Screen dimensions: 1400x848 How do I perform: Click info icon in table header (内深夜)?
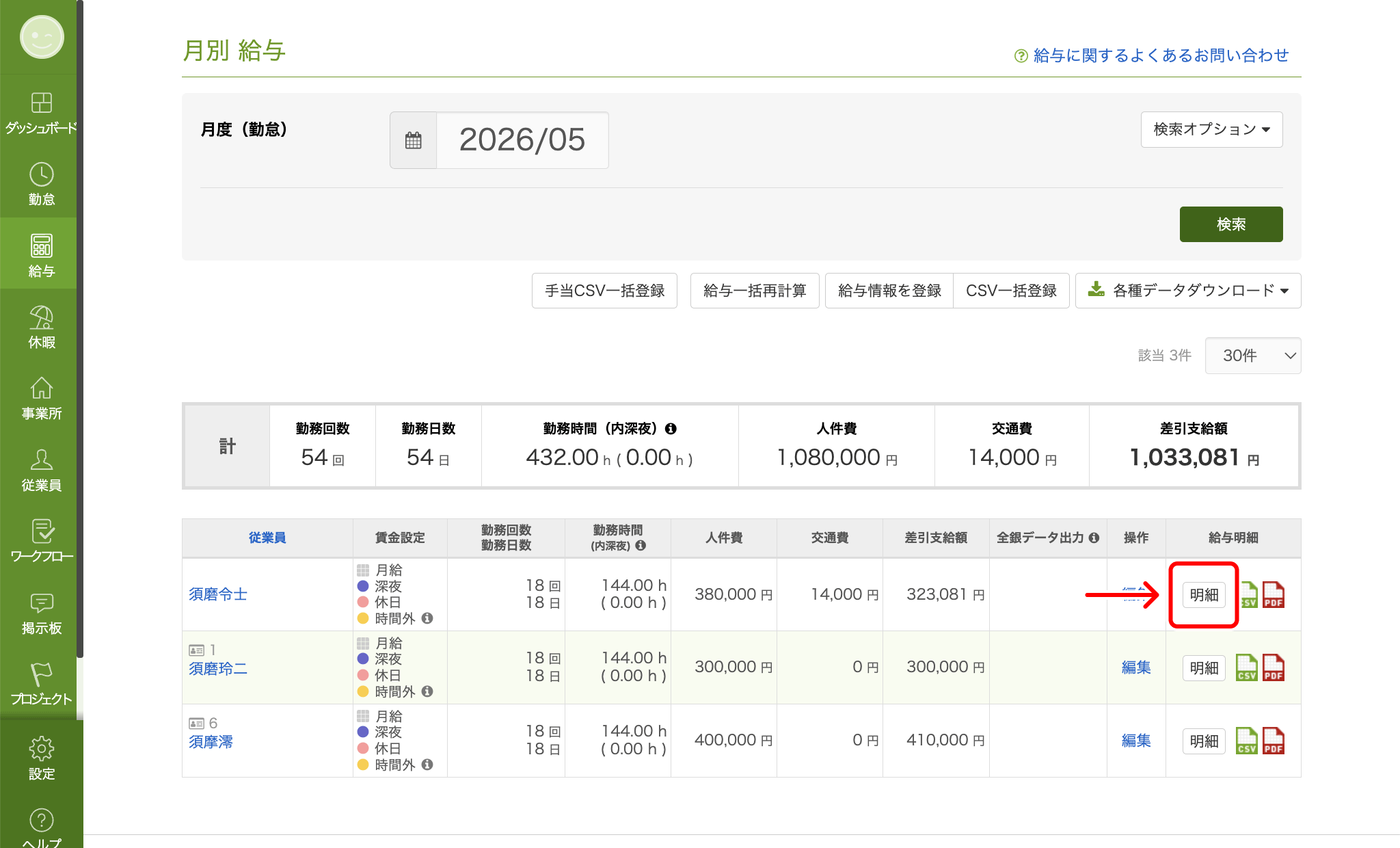(x=641, y=546)
